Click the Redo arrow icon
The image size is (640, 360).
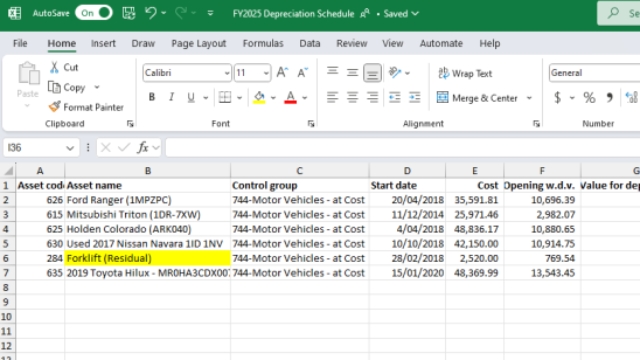(180, 13)
